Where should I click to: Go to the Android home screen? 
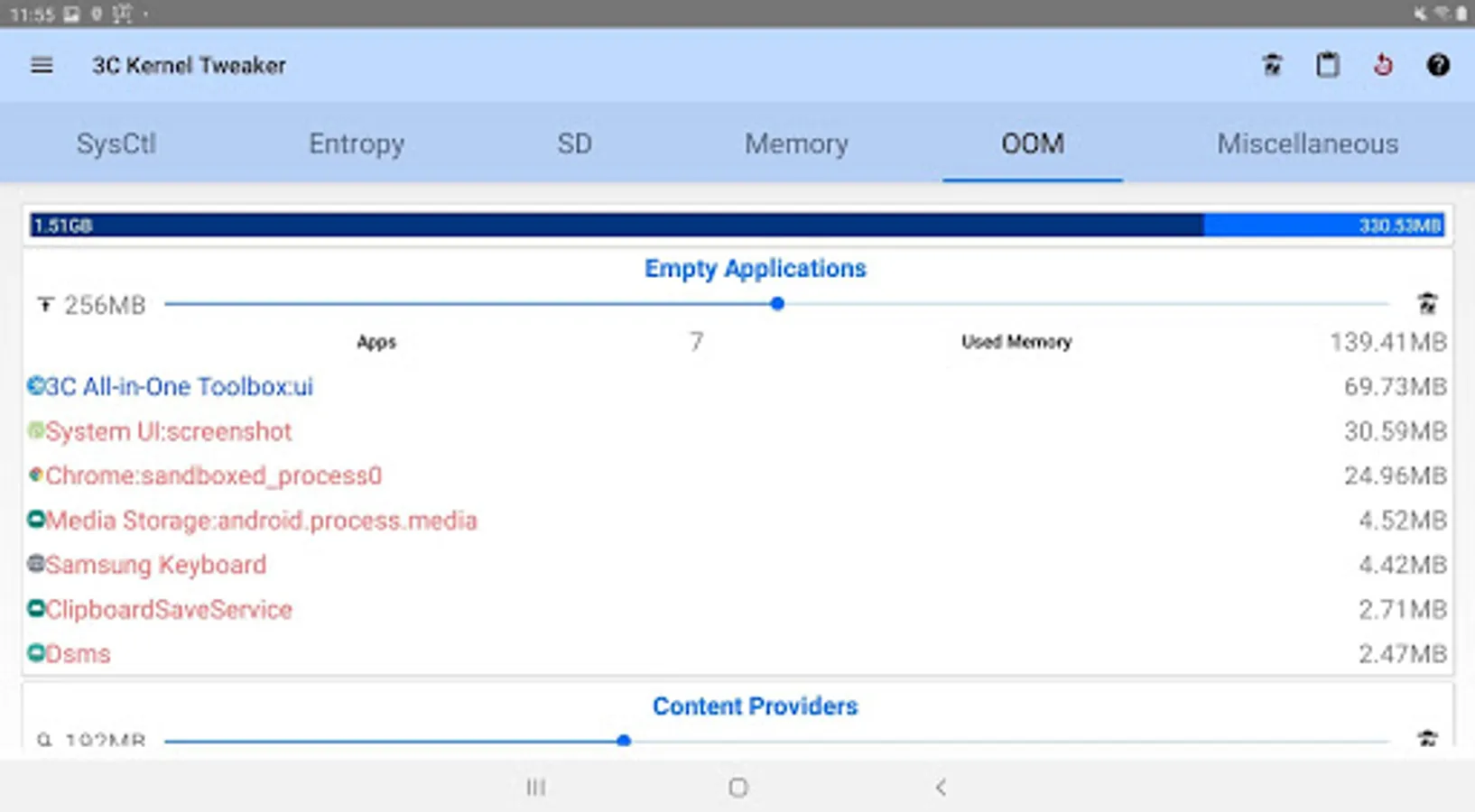coord(737,788)
